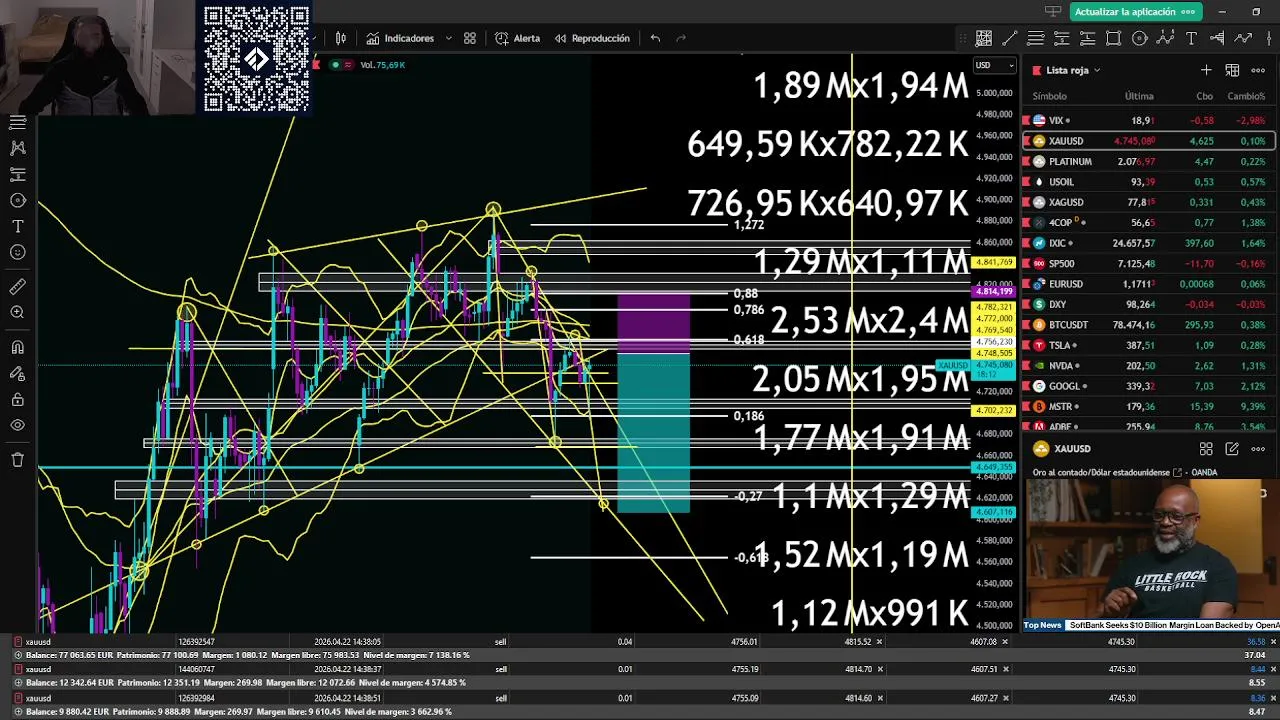Screen dimensions: 1280x720
Task: Delete drawings with the trash icon
Action: (x=17, y=460)
